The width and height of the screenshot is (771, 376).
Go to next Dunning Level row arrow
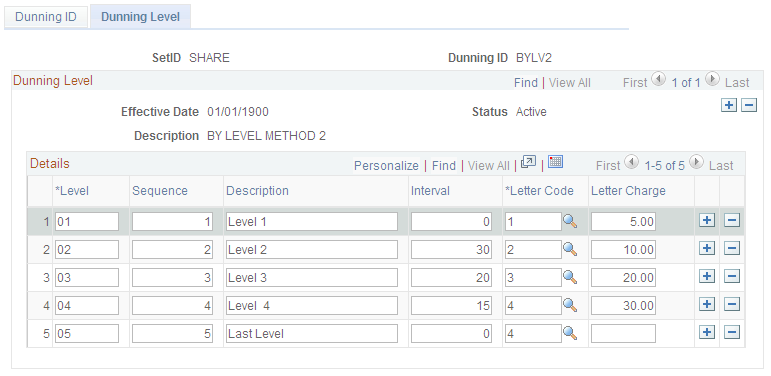[x=712, y=79]
